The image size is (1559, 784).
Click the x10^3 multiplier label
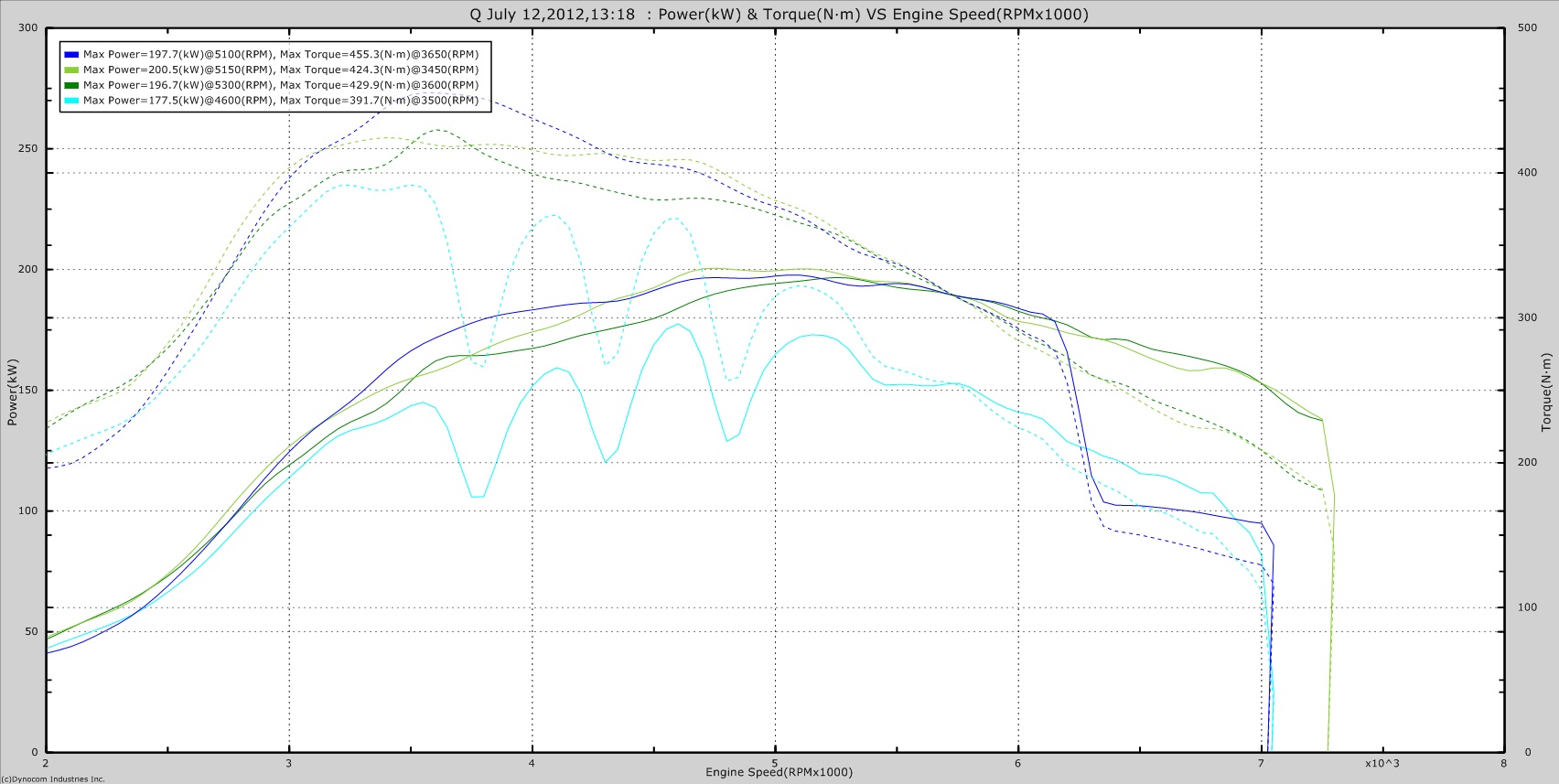pyautogui.click(x=1382, y=763)
